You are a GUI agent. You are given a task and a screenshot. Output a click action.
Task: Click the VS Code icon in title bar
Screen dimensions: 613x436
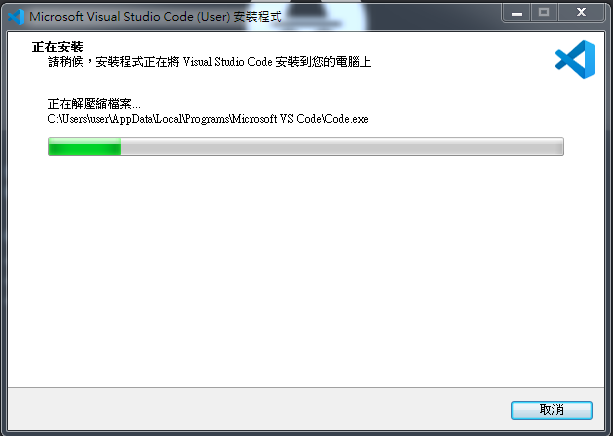[16, 17]
